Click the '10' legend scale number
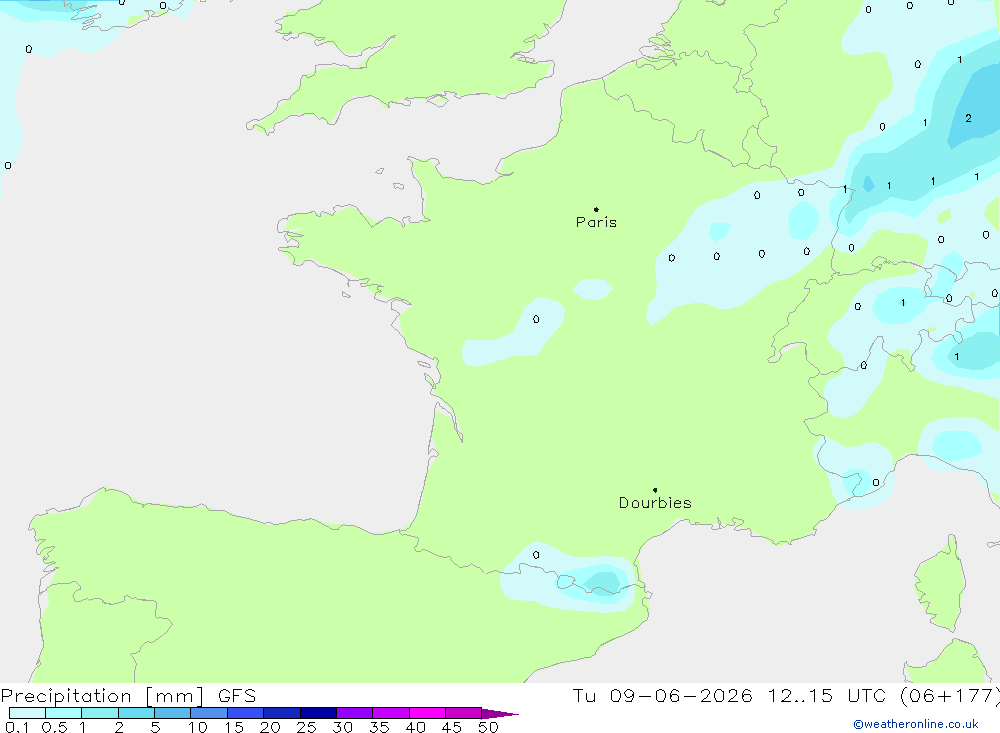1000x733 pixels. tap(198, 727)
